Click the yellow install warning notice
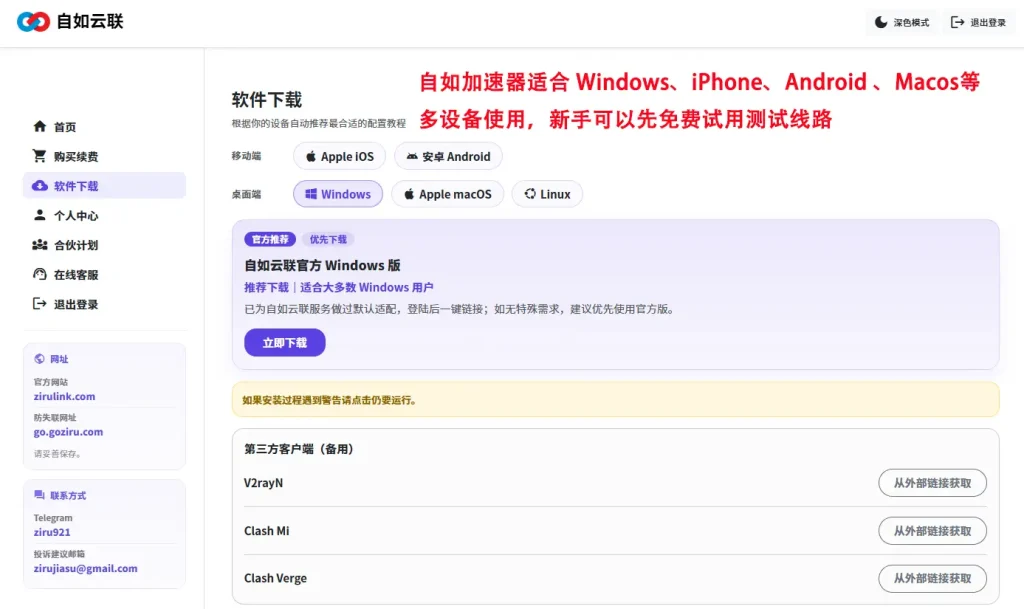 [615, 399]
